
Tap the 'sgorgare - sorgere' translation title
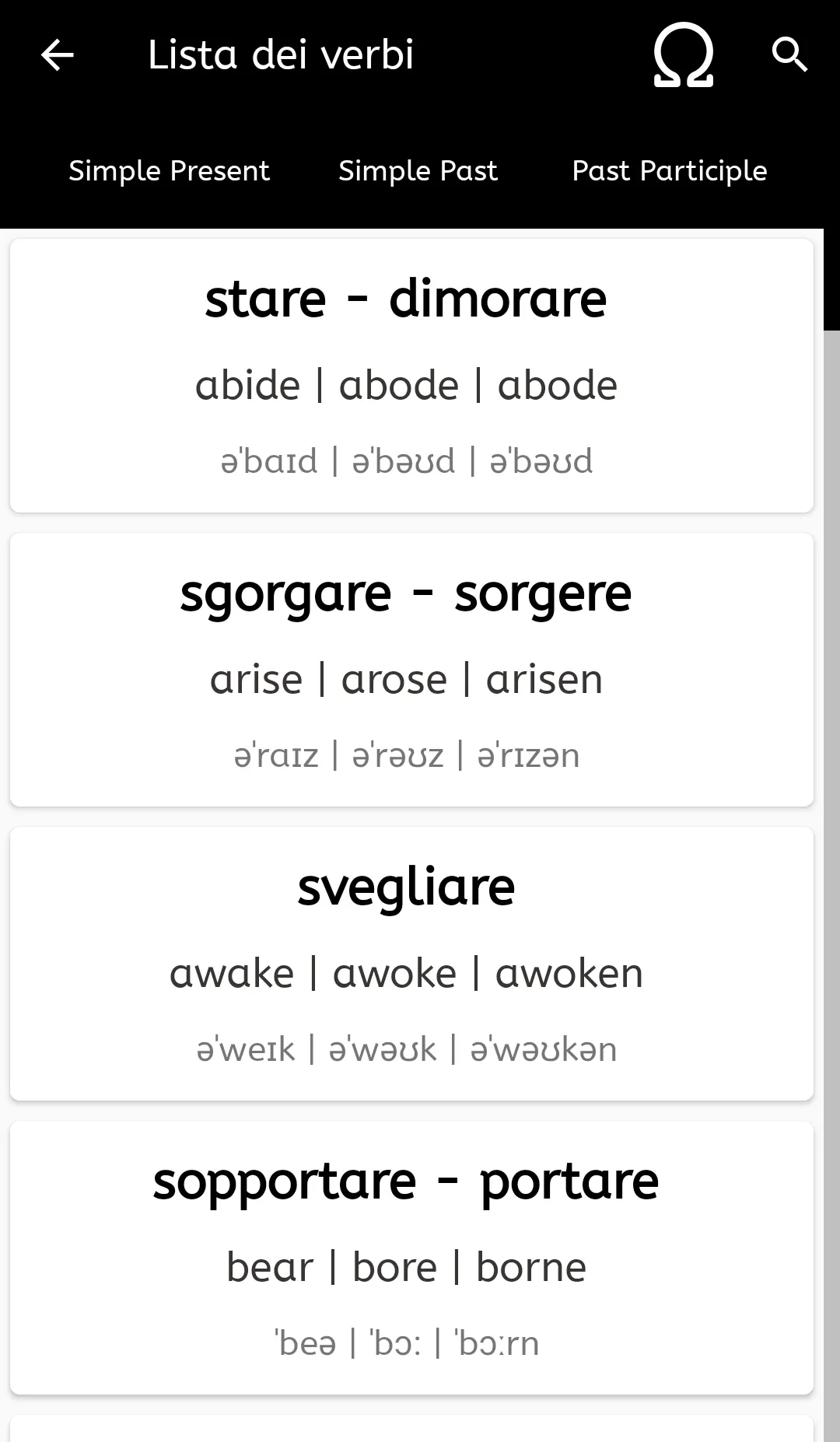click(406, 594)
